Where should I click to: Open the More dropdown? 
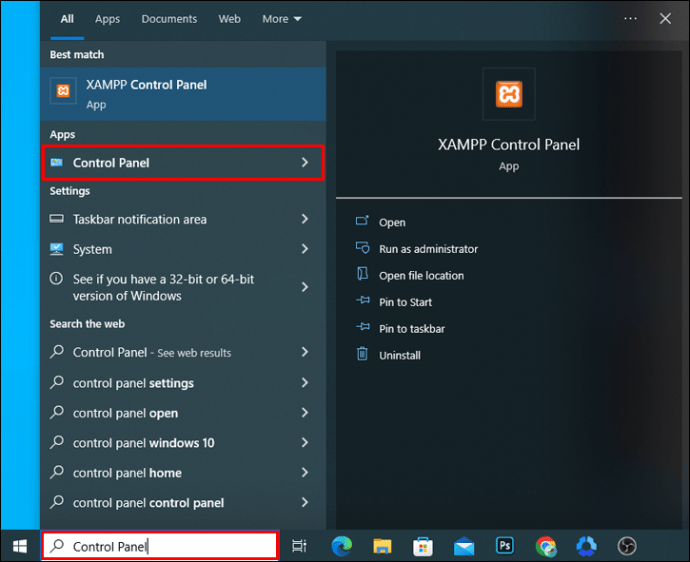coord(282,19)
